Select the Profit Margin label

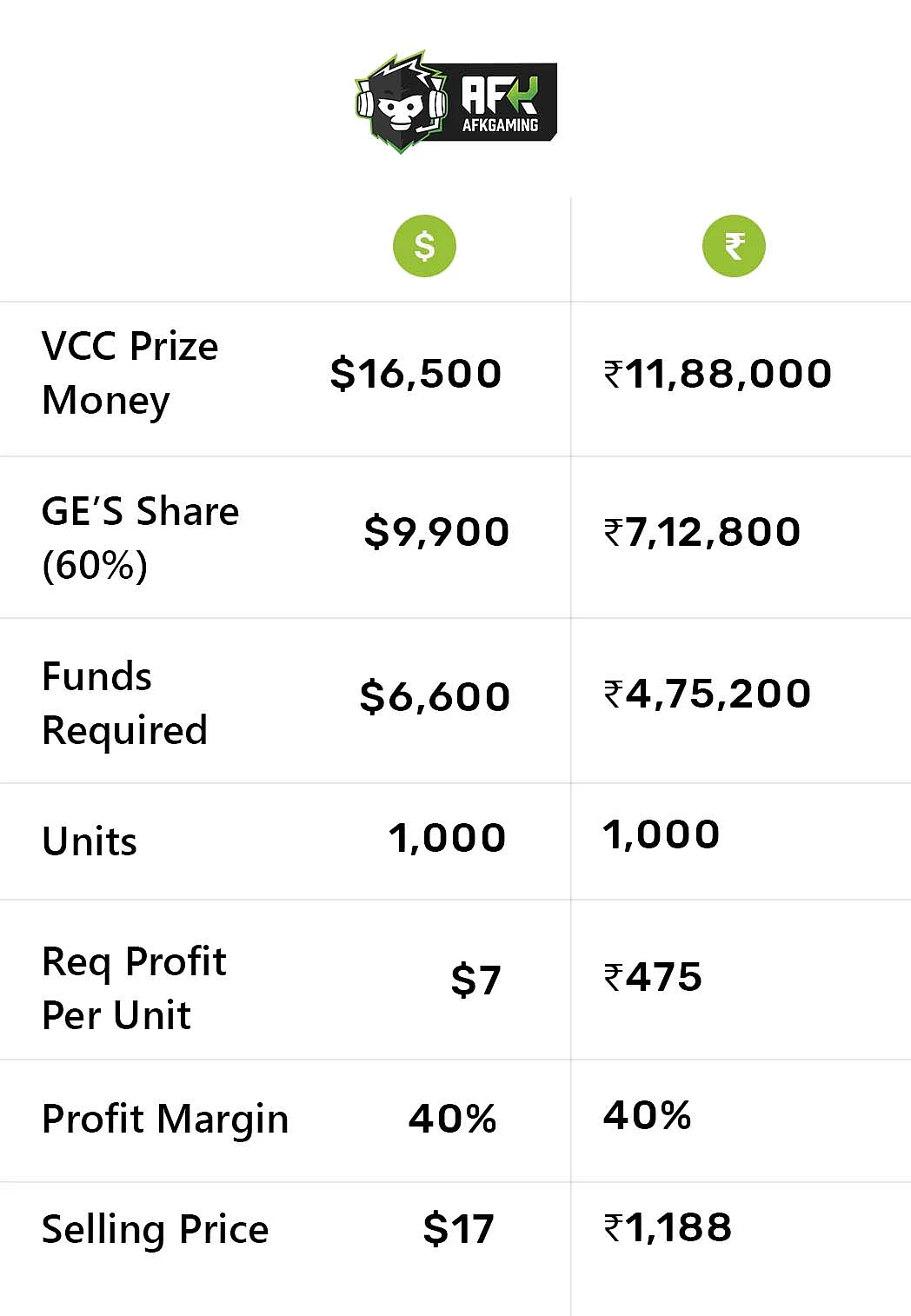pyautogui.click(x=165, y=1119)
